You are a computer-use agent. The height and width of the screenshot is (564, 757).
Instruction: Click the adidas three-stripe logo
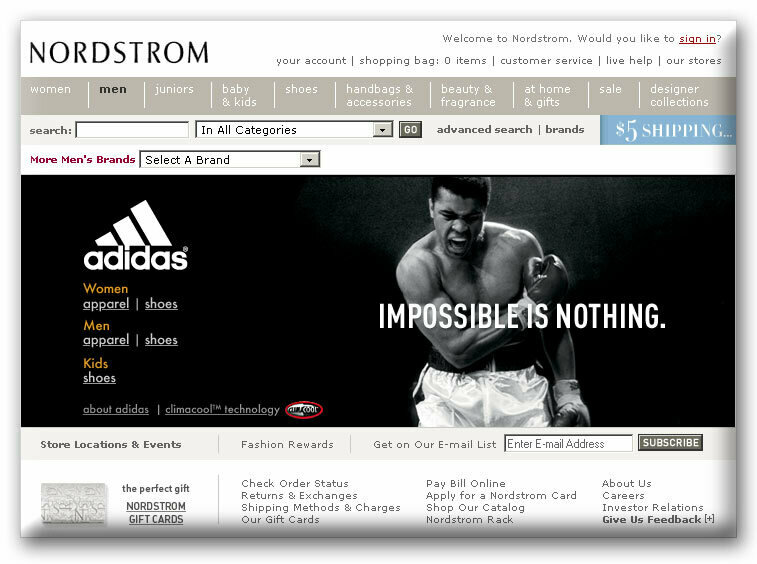tap(136, 235)
